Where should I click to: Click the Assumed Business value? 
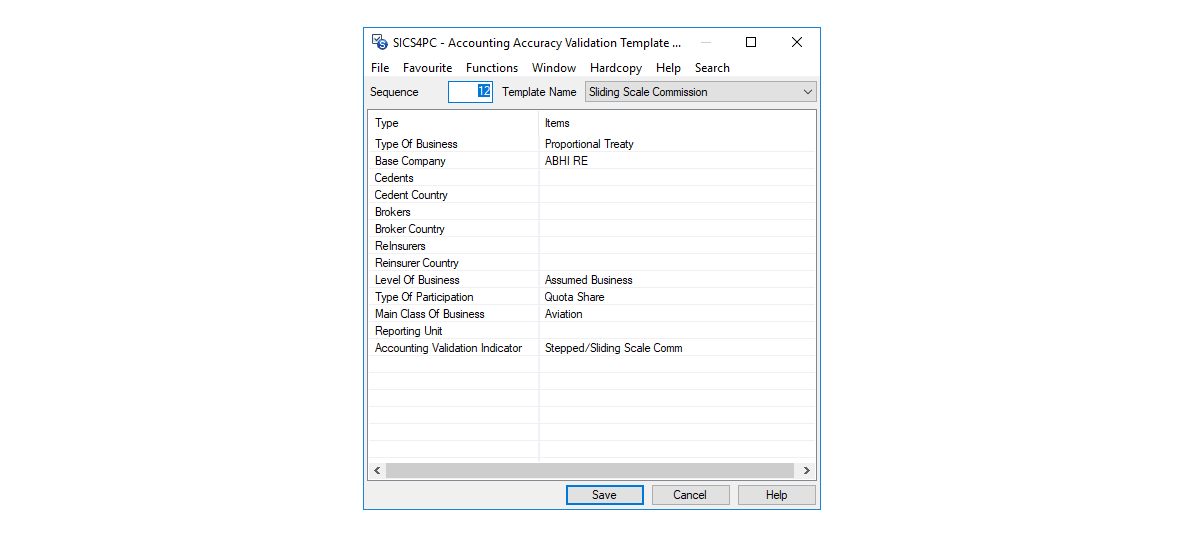(x=588, y=280)
